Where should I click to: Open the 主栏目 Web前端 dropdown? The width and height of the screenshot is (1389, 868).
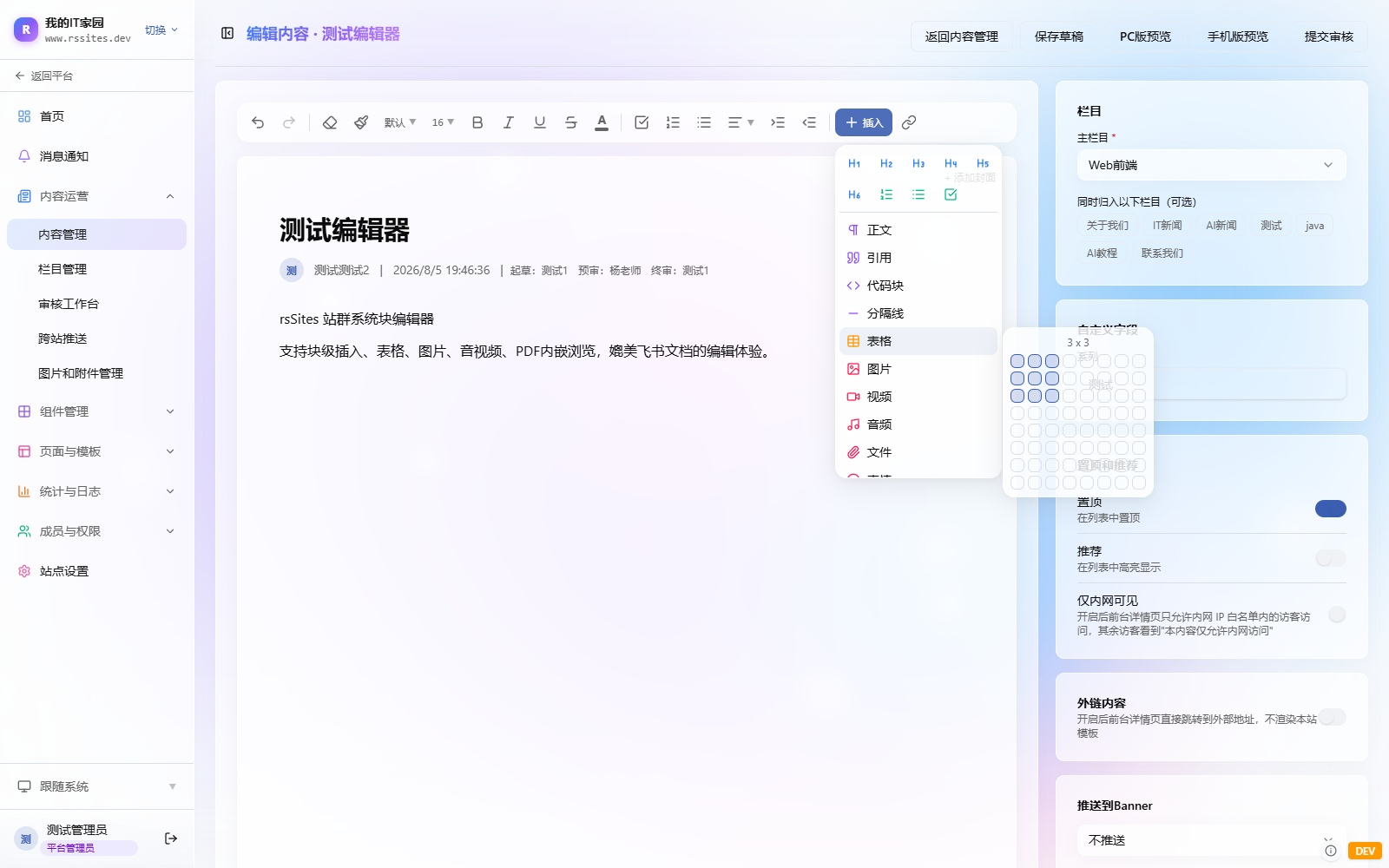pyautogui.click(x=1212, y=165)
